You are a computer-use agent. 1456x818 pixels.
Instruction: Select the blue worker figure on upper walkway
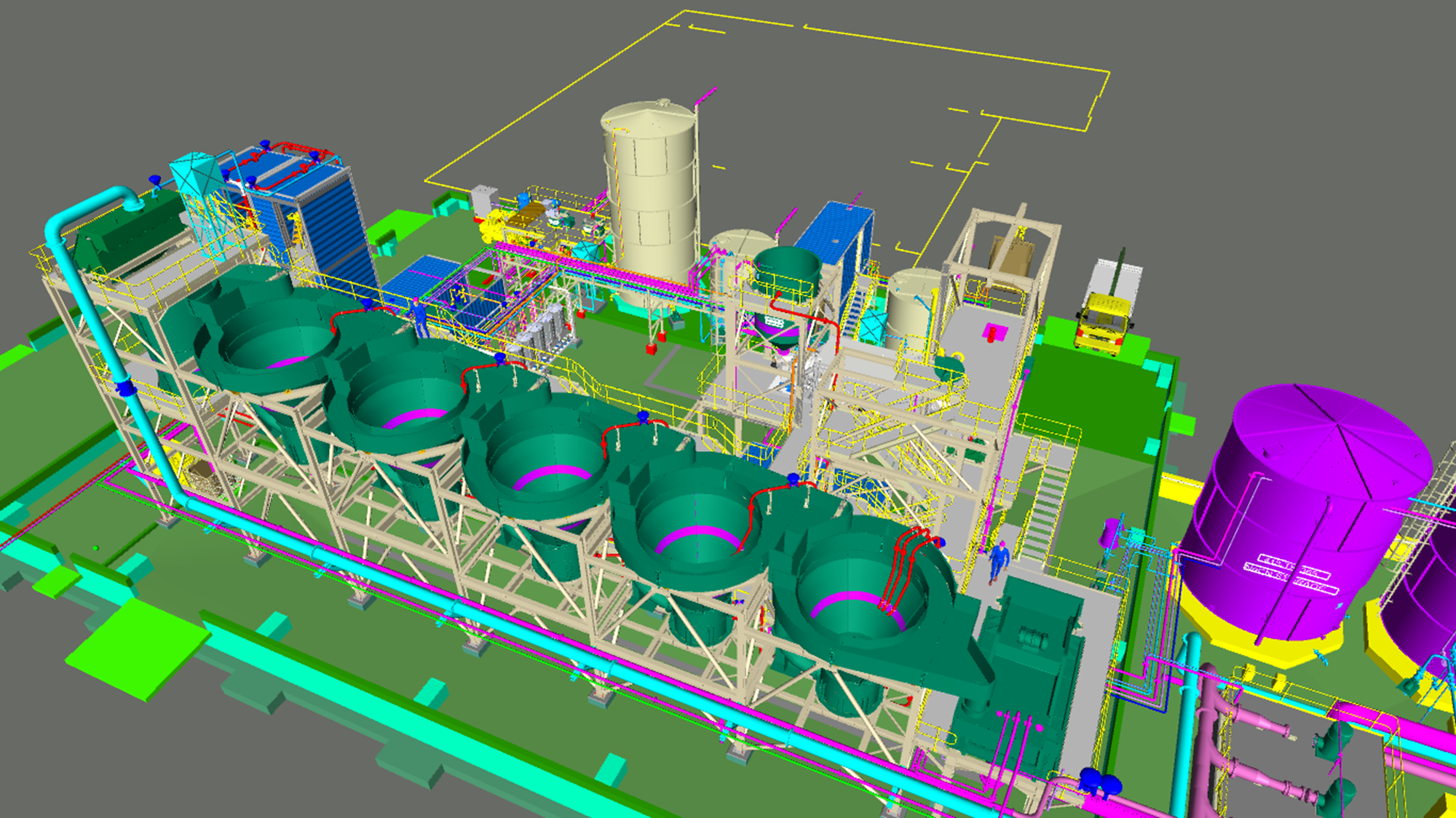point(418,315)
